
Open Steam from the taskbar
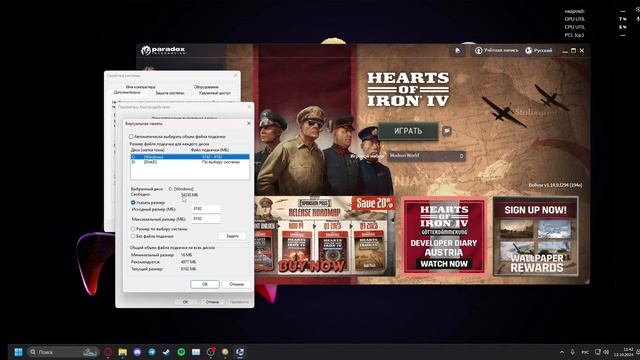(167, 352)
